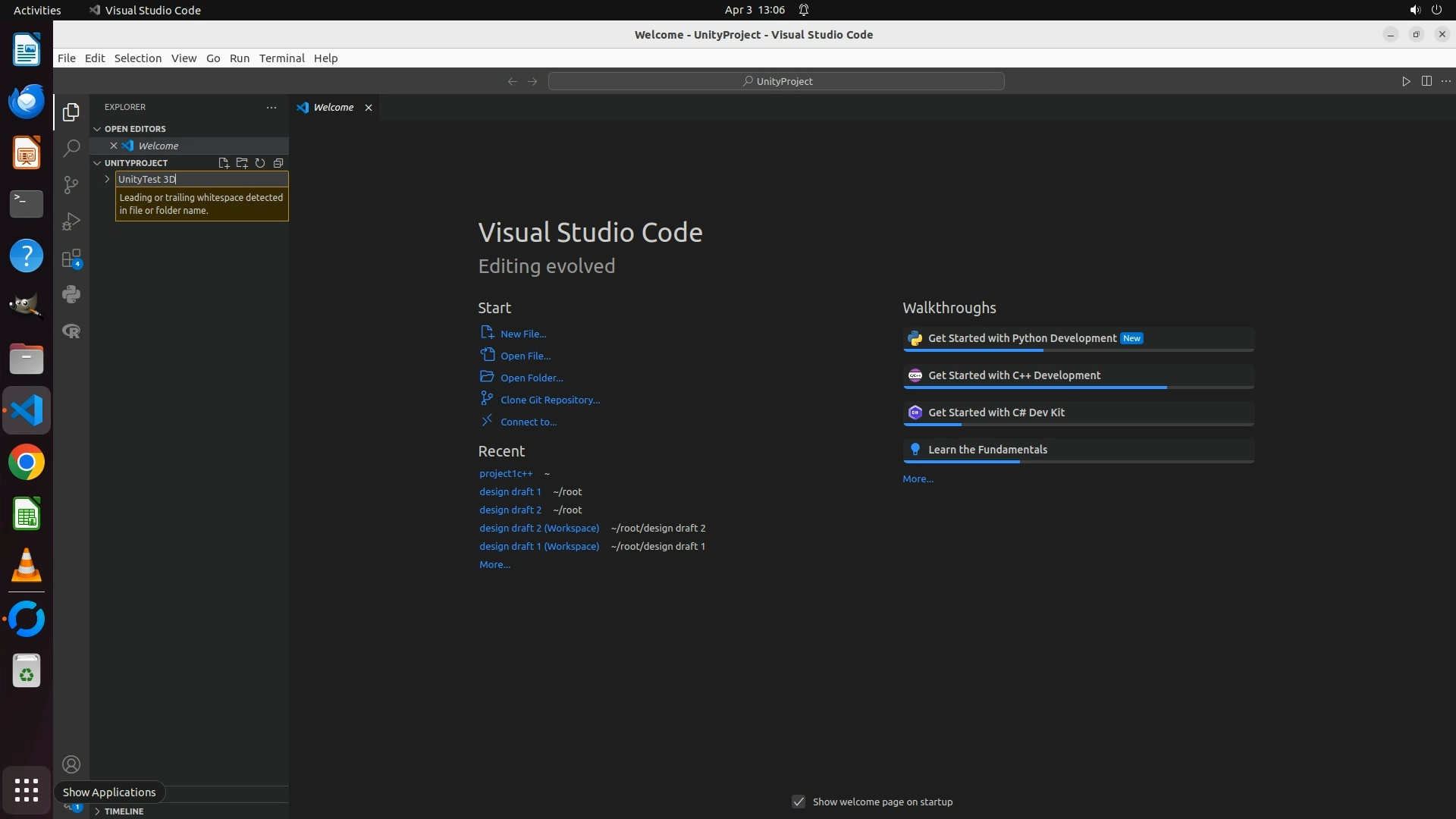Open the Selection menu
Viewport: 1456px width, 819px height.
(x=137, y=58)
